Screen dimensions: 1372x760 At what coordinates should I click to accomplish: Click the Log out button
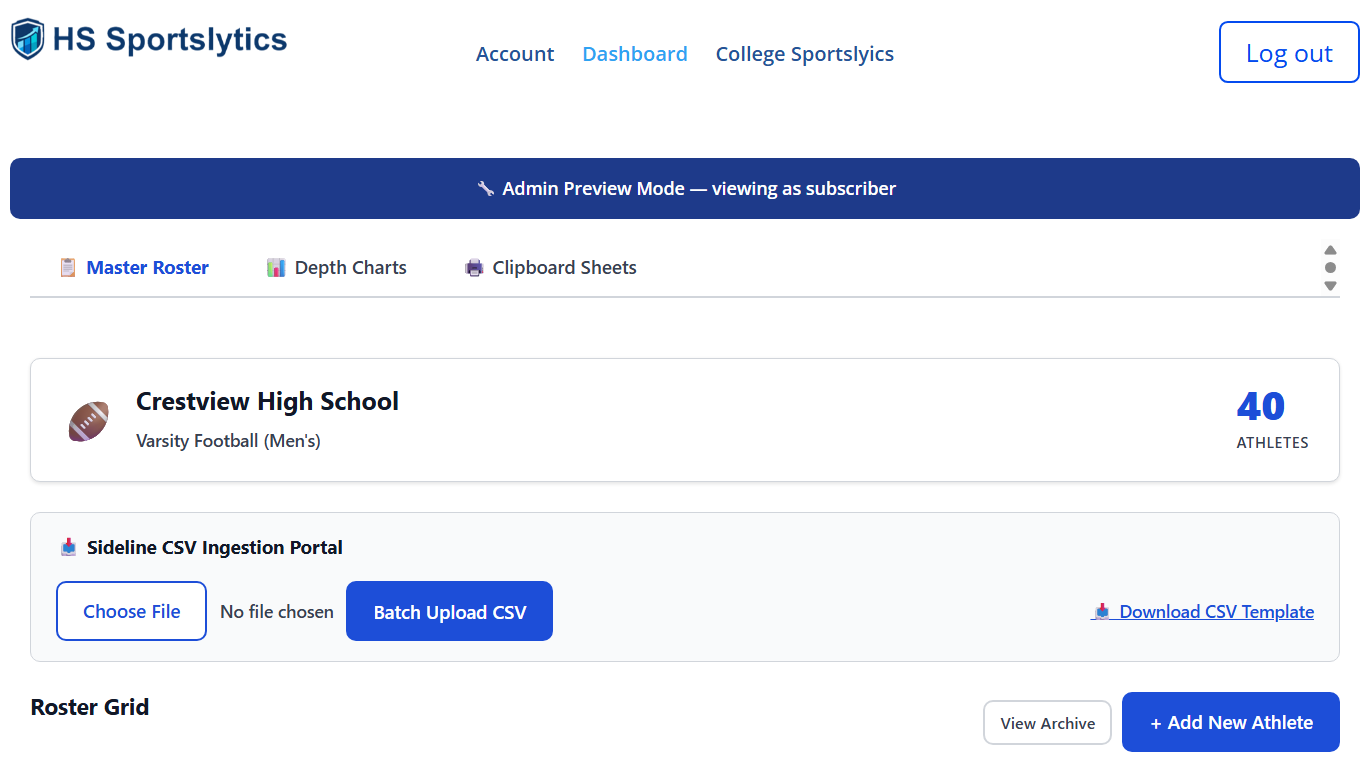point(1289,52)
